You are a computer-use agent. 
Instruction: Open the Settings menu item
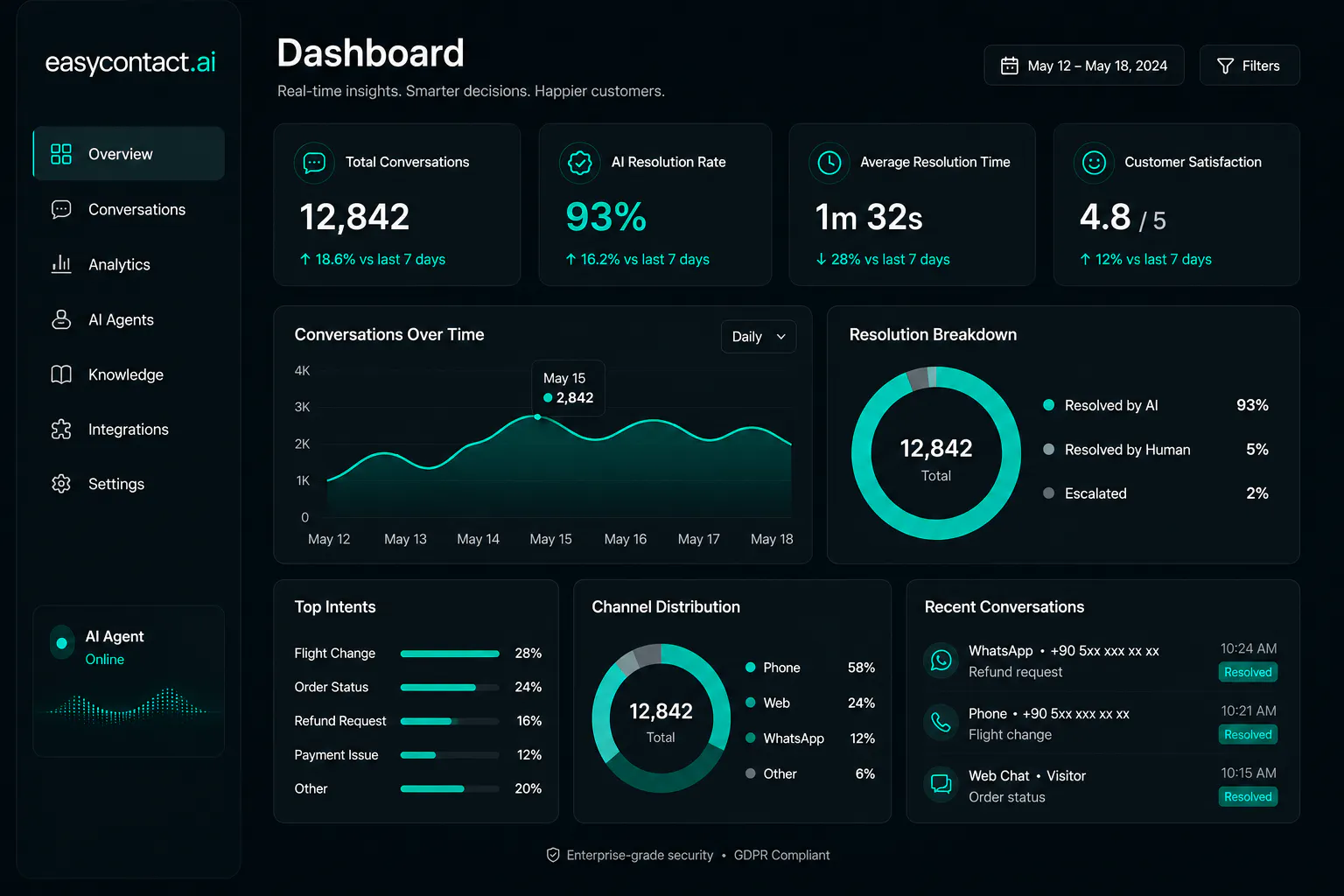129,484
